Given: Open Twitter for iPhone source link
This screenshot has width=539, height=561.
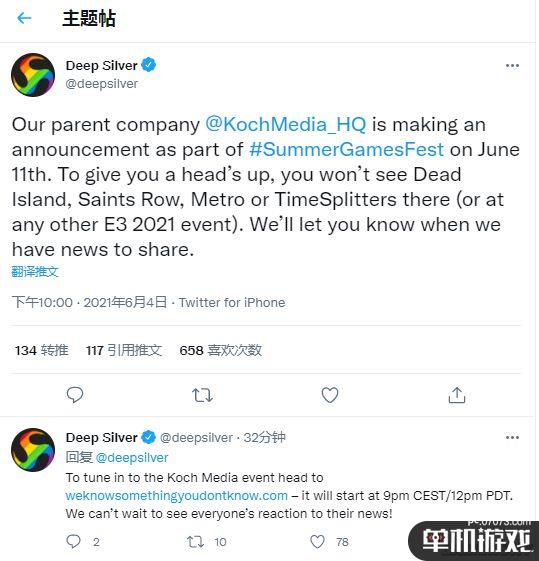Looking at the screenshot, I should [x=232, y=303].
